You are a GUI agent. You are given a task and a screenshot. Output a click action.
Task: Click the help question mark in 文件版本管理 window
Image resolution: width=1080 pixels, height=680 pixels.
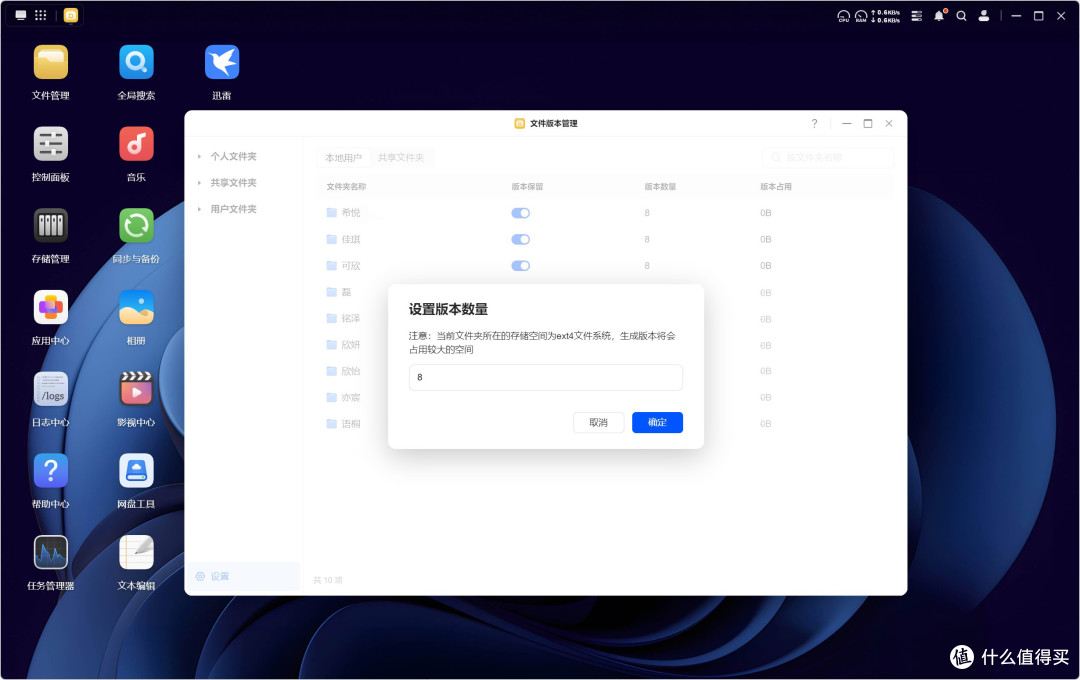[814, 123]
